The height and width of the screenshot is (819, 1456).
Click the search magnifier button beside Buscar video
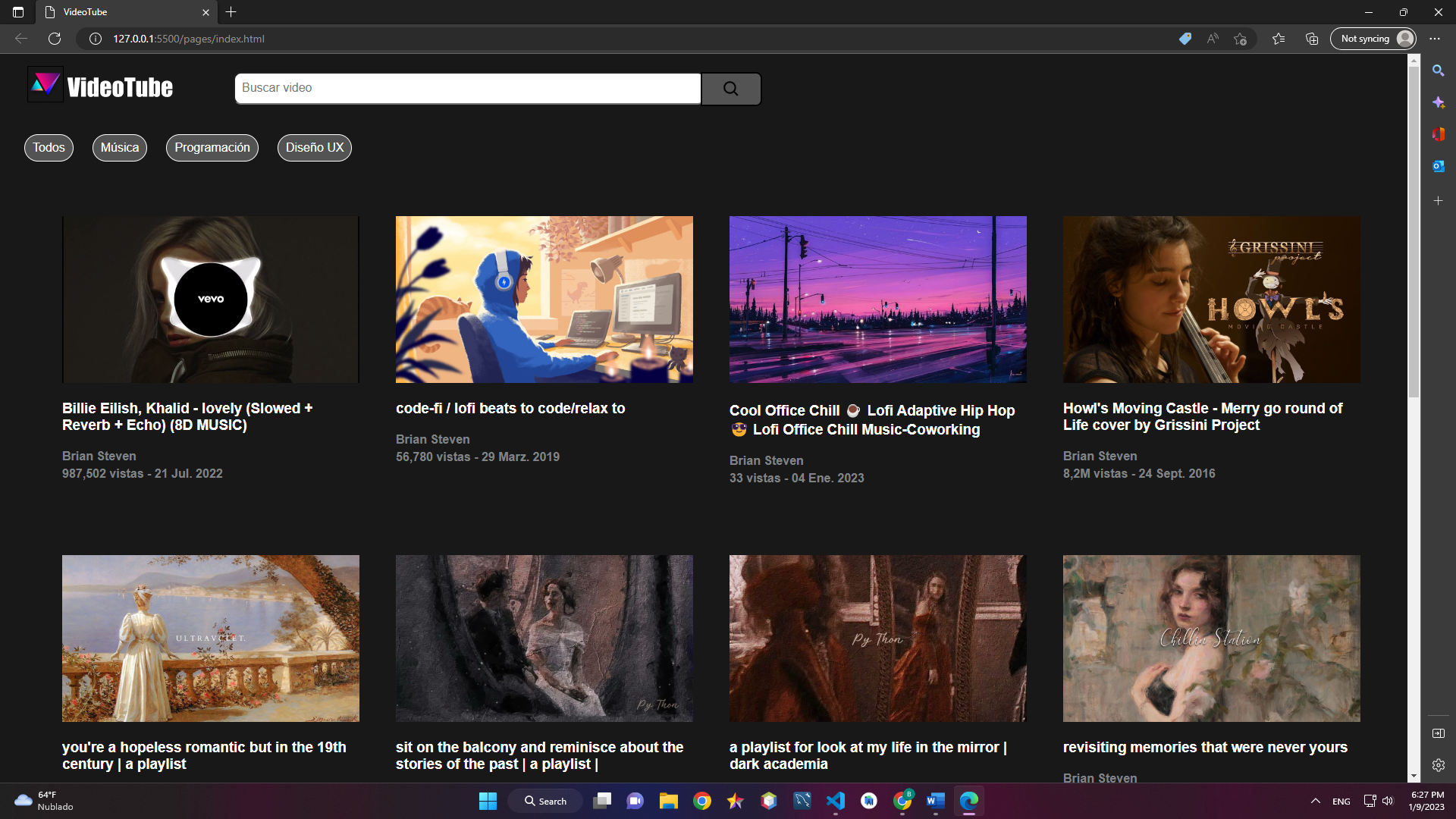tap(730, 89)
